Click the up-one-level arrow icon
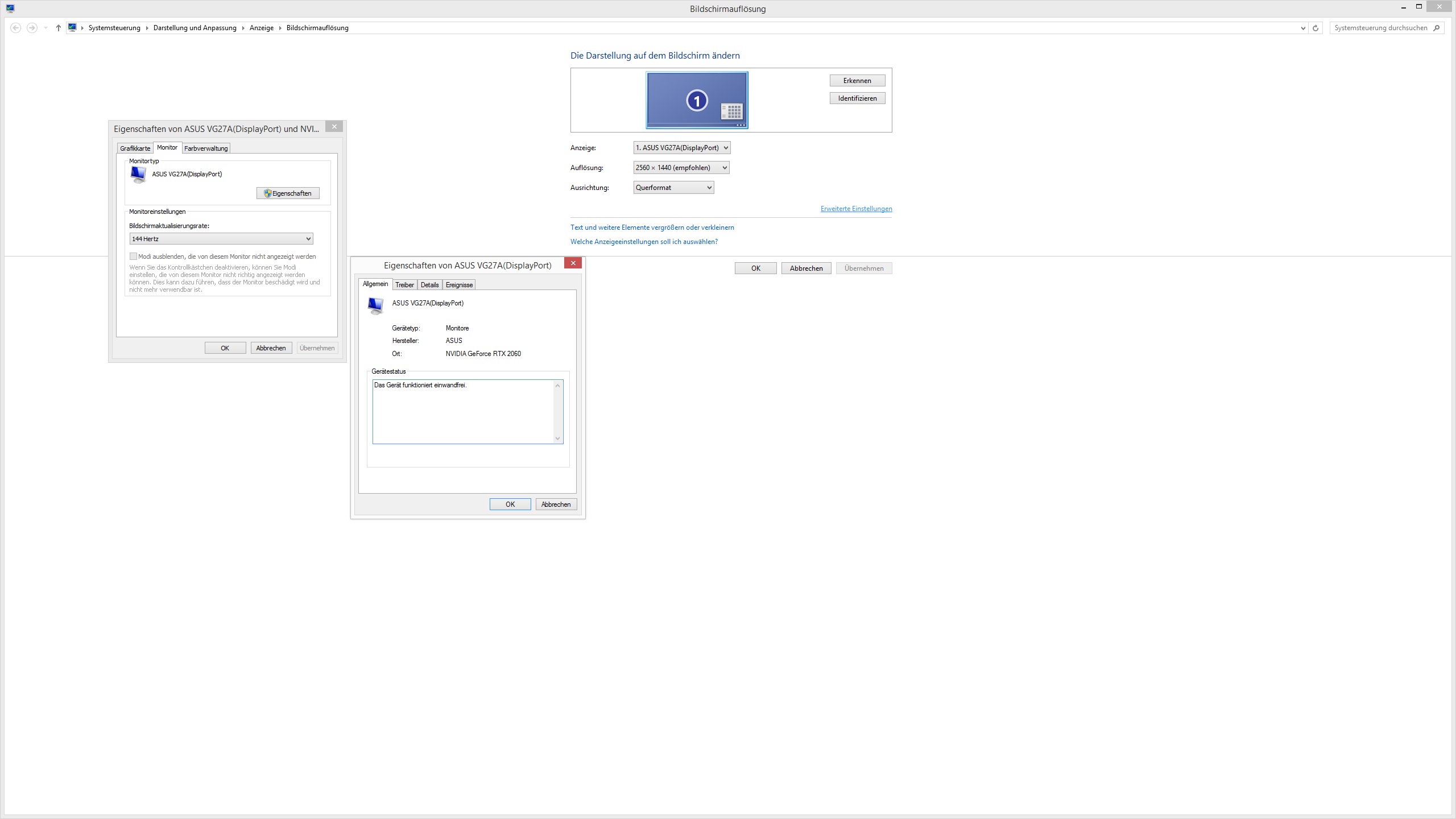 click(x=58, y=28)
